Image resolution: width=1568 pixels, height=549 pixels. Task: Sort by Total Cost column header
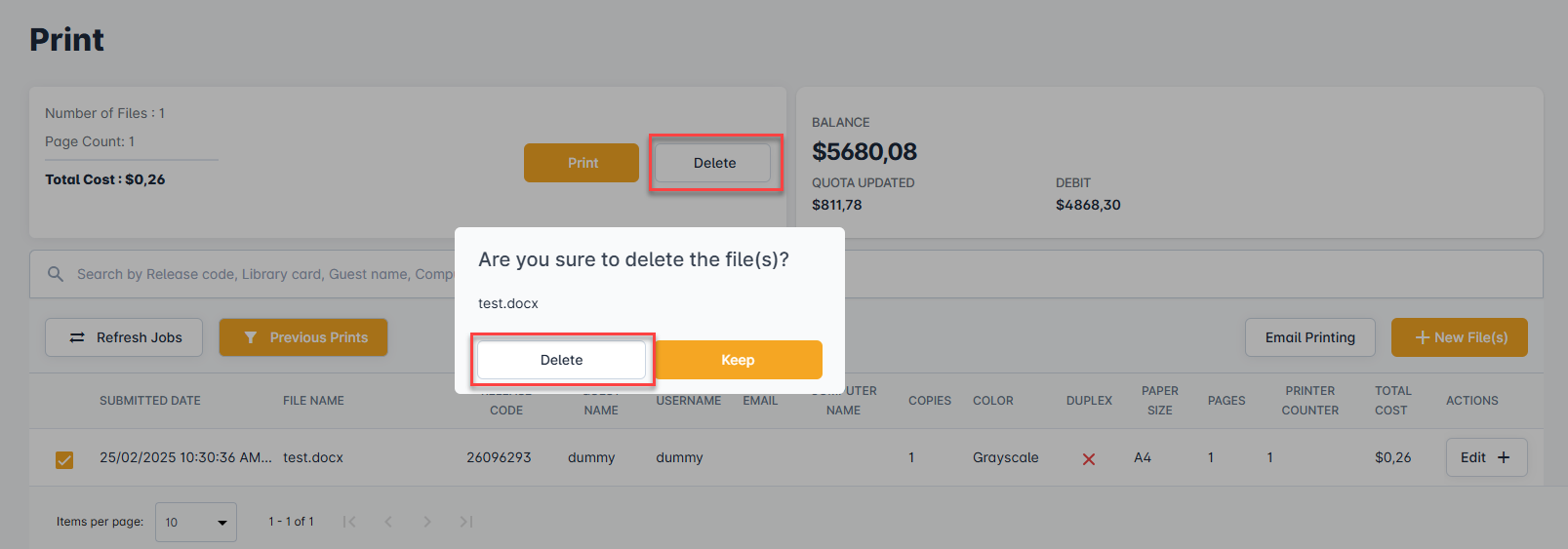tap(1391, 401)
